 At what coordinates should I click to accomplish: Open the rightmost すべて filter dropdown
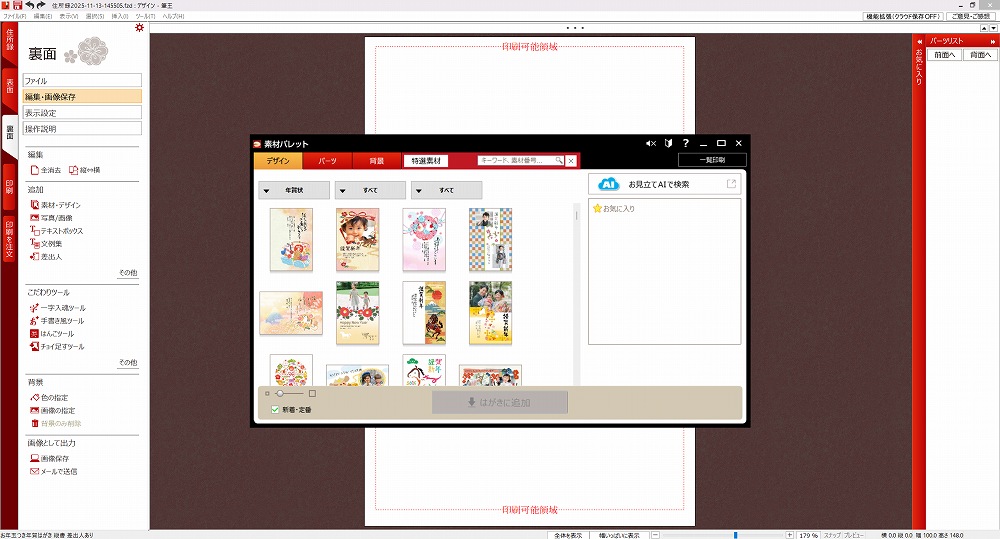click(x=446, y=190)
